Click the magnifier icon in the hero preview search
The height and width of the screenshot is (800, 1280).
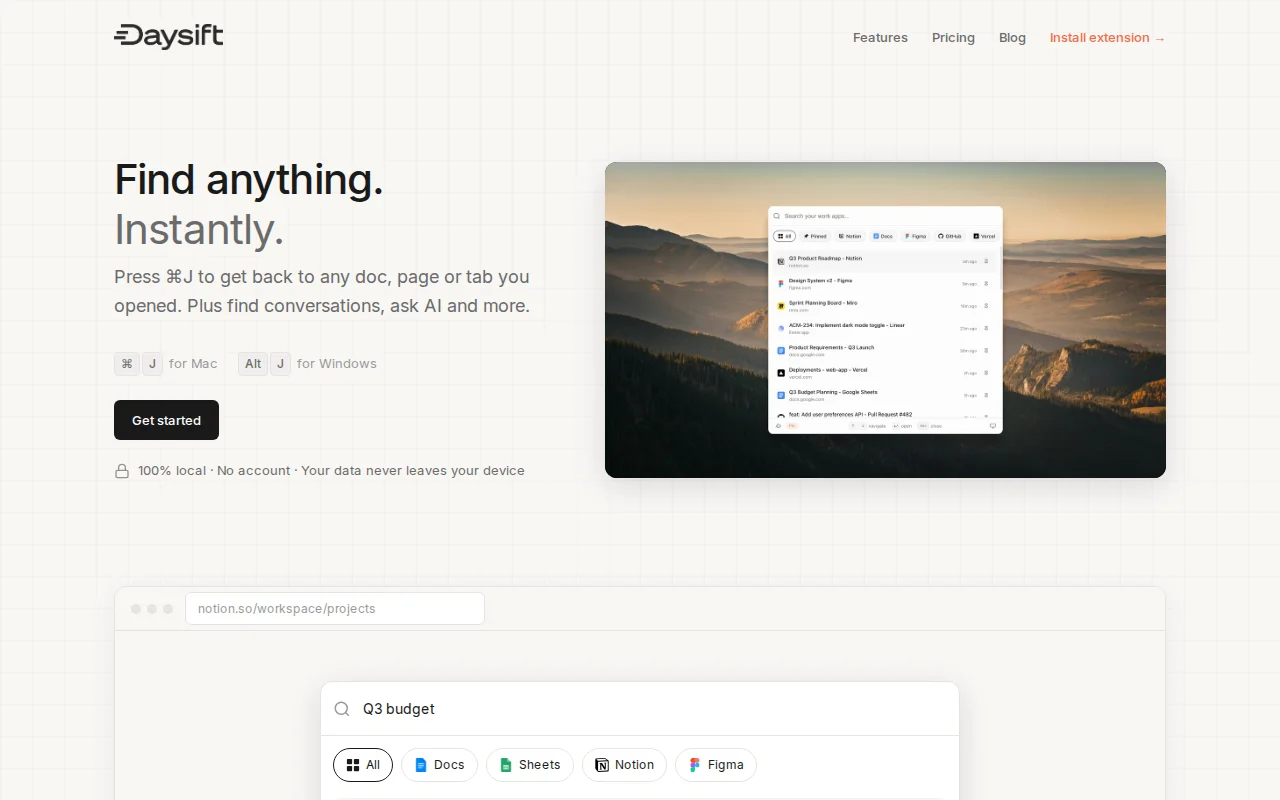(x=777, y=216)
